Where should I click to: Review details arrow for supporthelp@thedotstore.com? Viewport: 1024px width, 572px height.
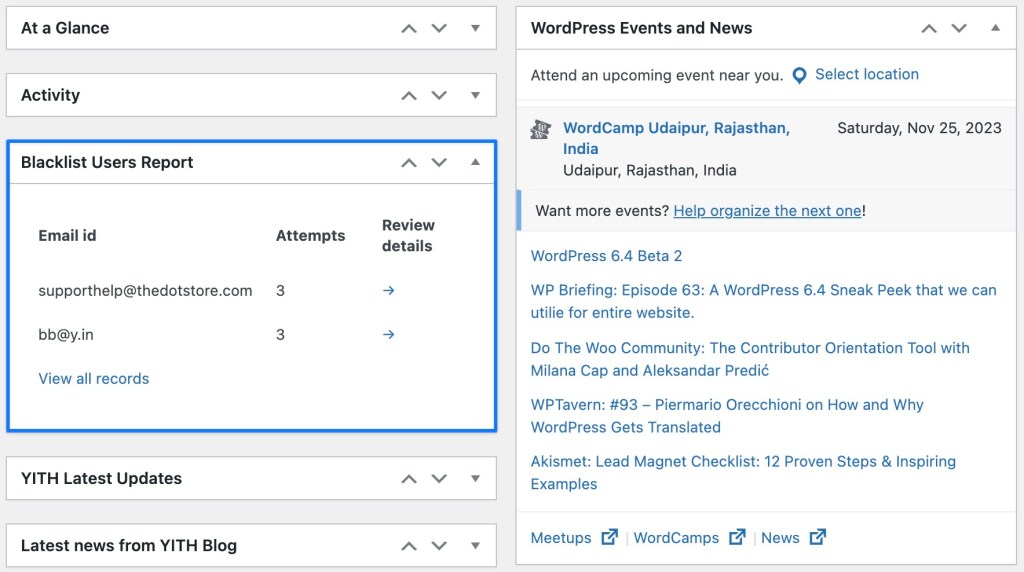(x=389, y=291)
